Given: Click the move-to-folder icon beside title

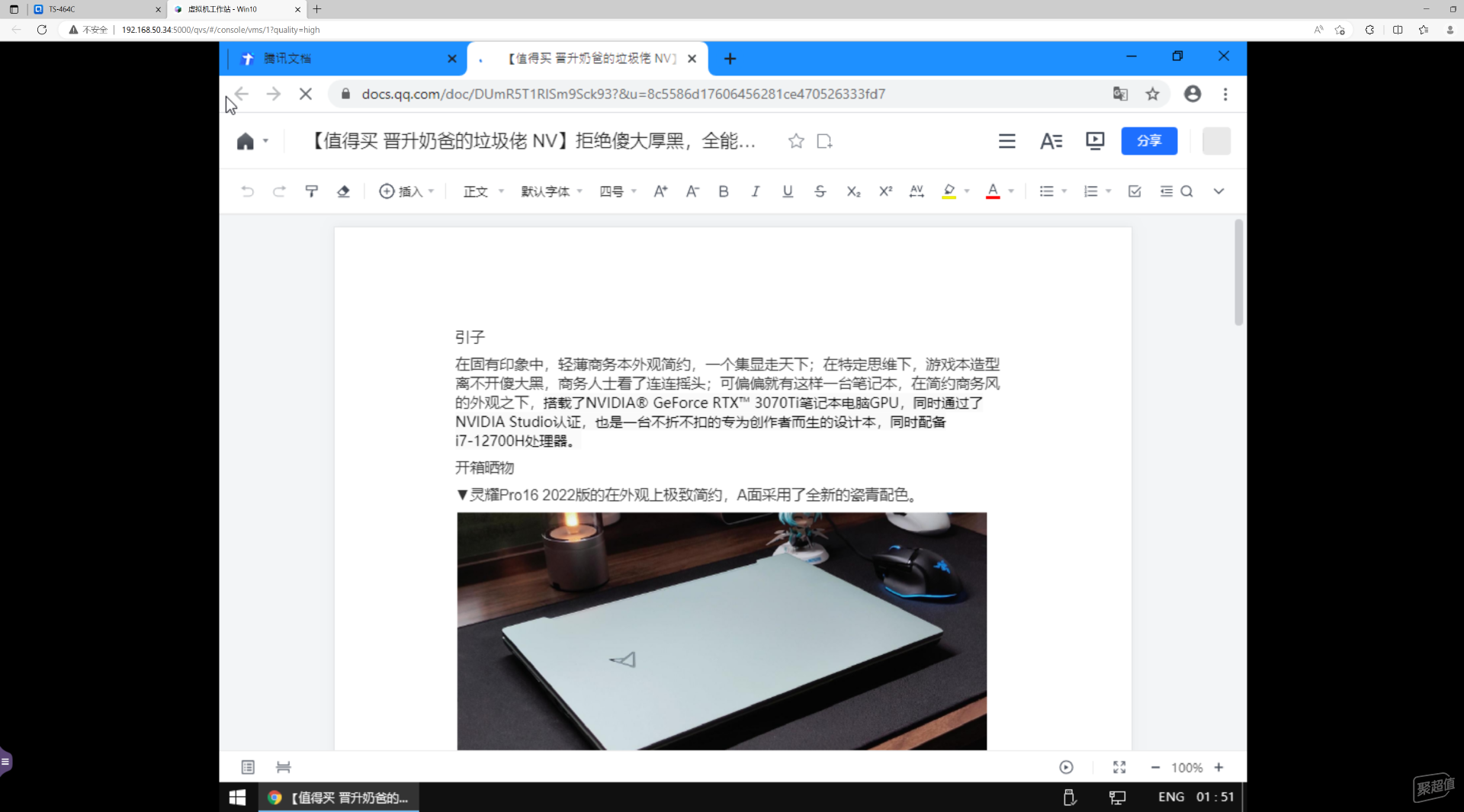Looking at the screenshot, I should point(824,141).
